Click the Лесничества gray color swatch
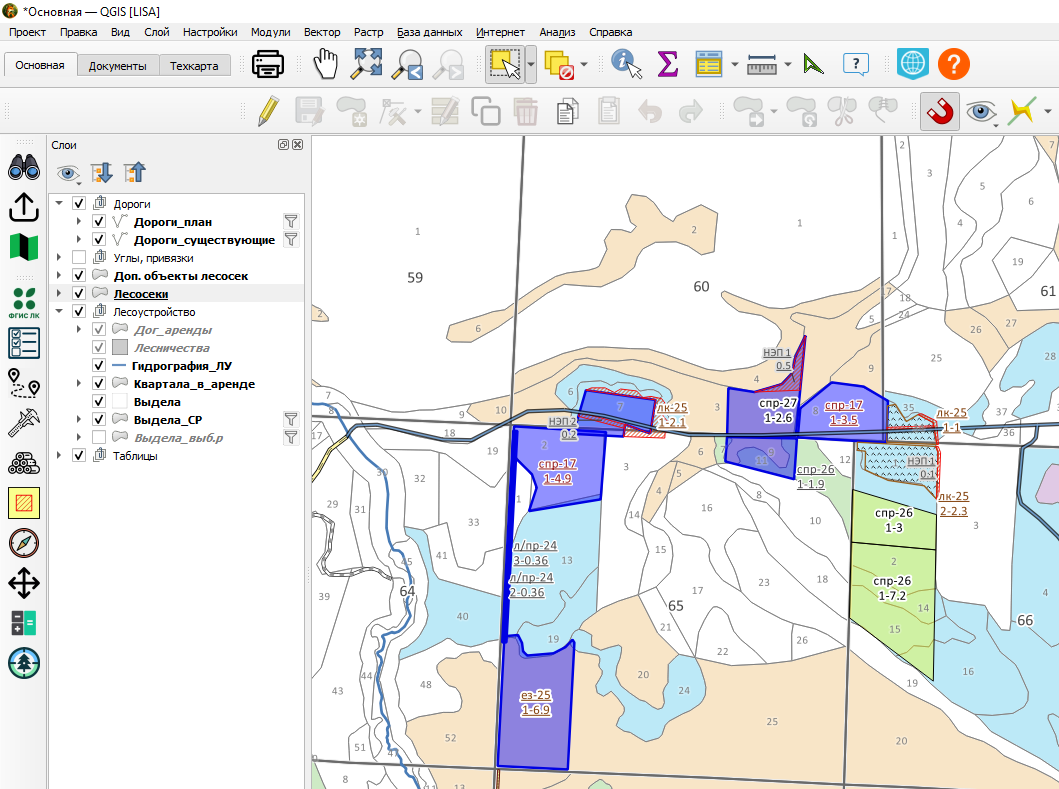 [120, 347]
